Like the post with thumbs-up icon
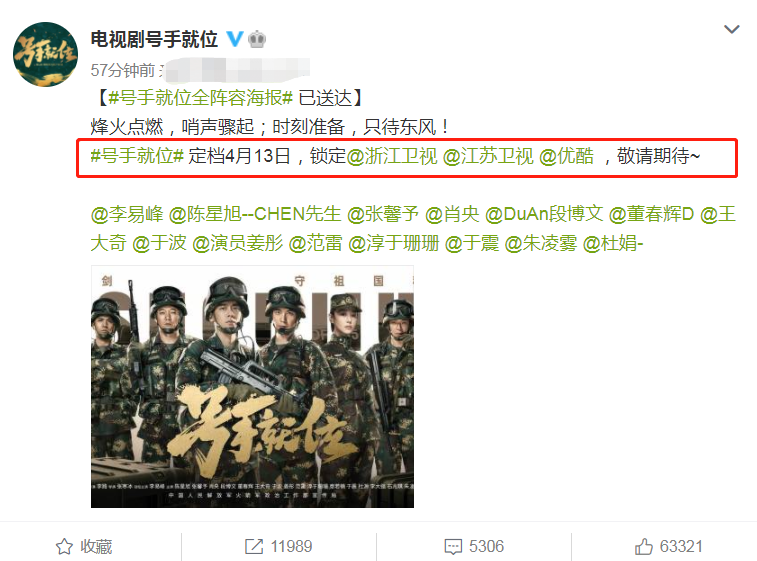 click(x=644, y=547)
